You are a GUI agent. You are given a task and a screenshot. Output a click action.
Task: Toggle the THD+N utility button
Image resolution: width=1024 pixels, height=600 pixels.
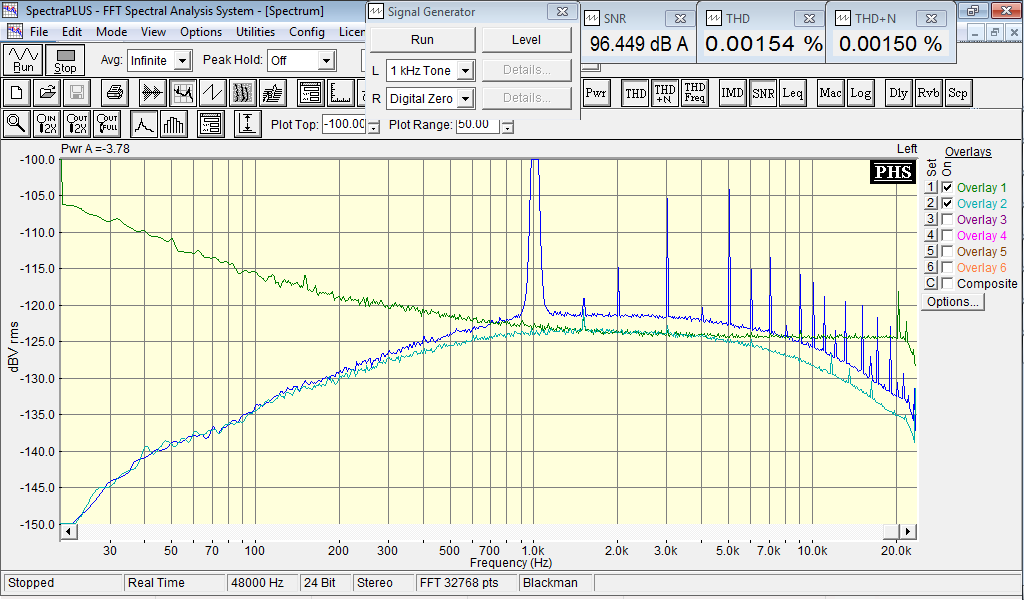coord(665,93)
